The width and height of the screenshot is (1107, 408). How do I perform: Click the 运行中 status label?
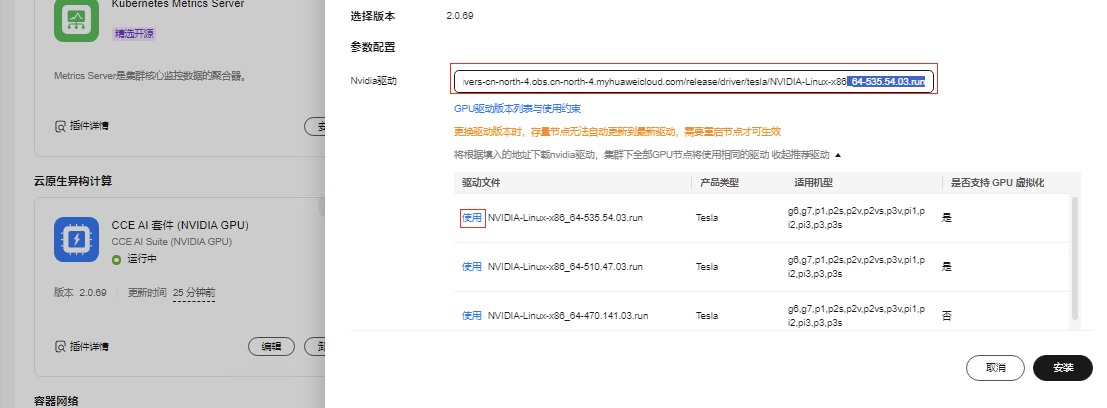142,259
